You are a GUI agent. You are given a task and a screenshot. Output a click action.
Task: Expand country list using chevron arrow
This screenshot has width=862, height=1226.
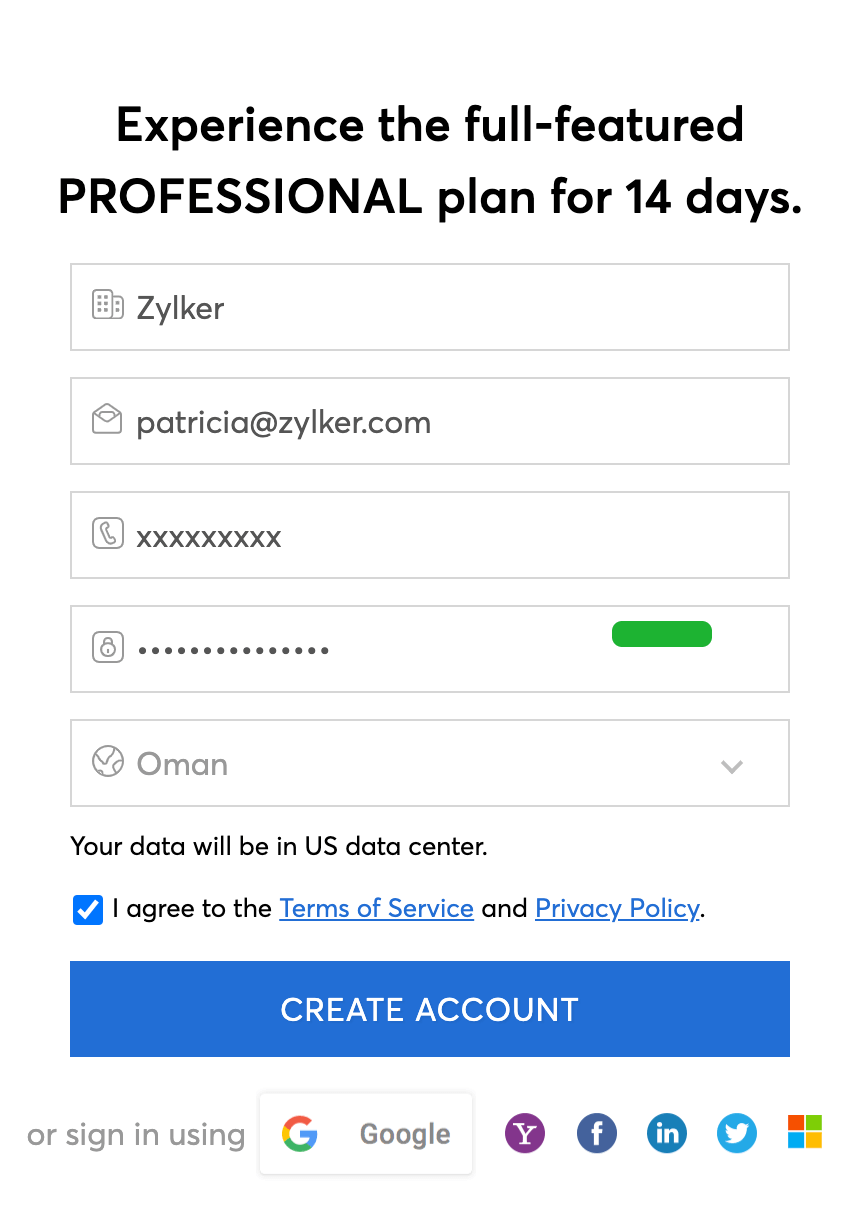(x=732, y=767)
